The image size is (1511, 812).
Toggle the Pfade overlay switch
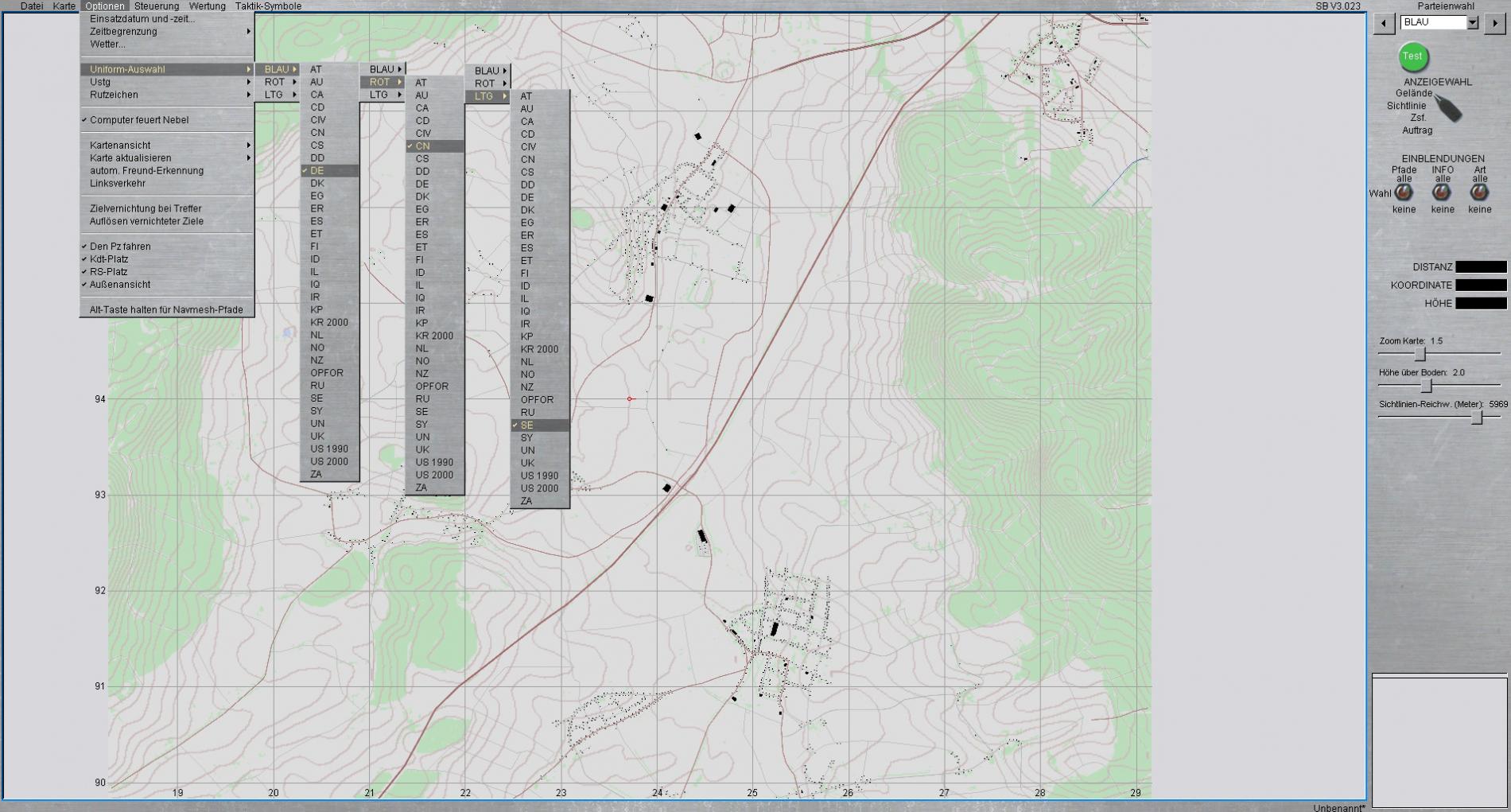pos(1404,192)
